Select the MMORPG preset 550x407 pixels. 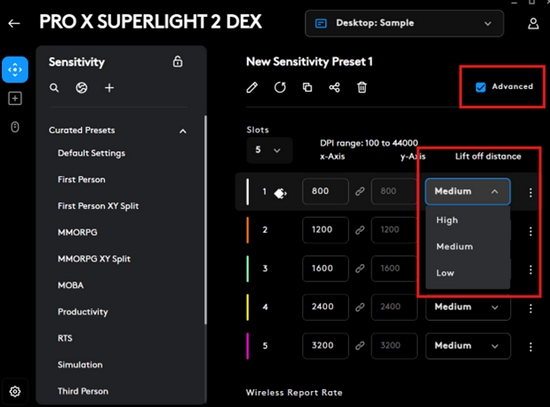click(78, 232)
